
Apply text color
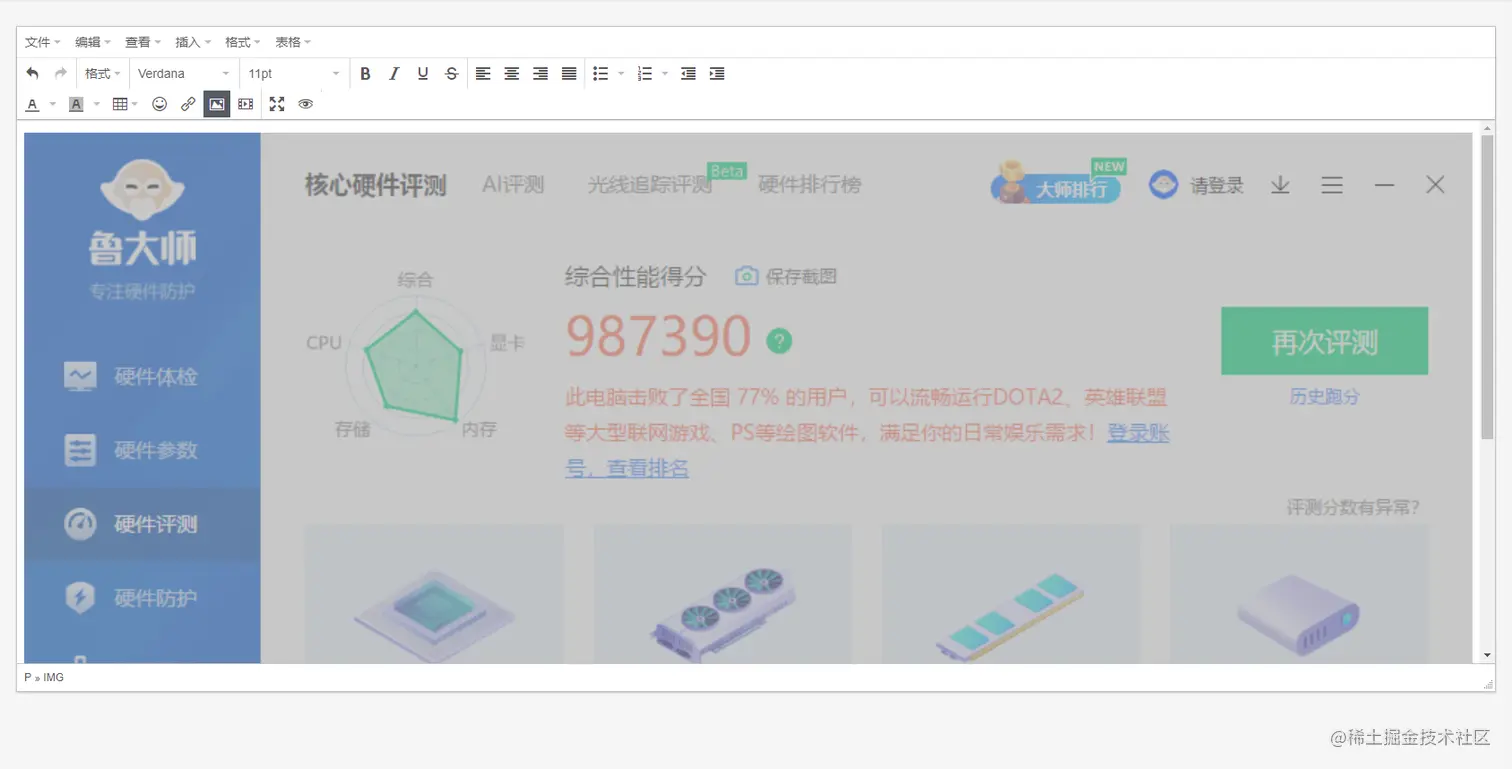coord(32,104)
